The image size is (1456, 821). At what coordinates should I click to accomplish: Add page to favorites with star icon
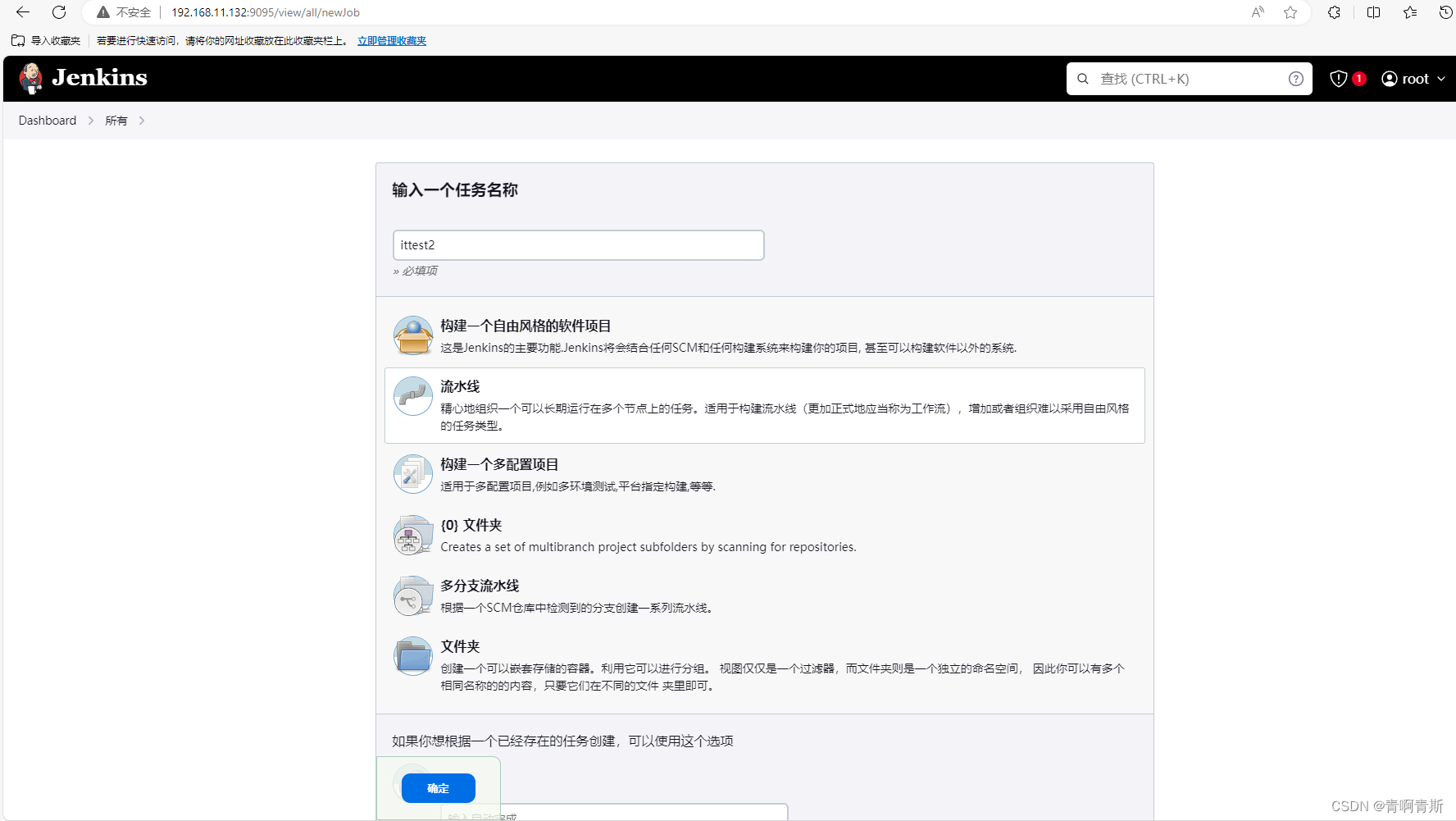point(1290,12)
